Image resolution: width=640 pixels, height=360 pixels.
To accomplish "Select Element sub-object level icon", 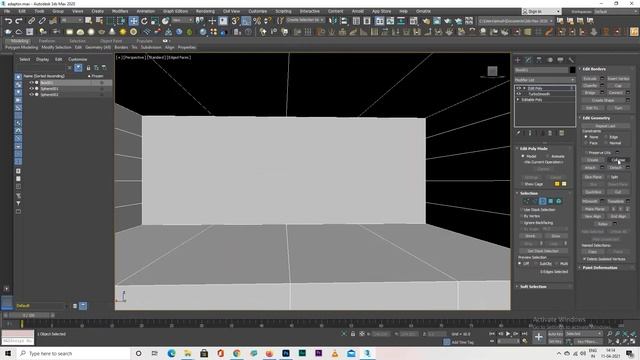I will click(559, 201).
